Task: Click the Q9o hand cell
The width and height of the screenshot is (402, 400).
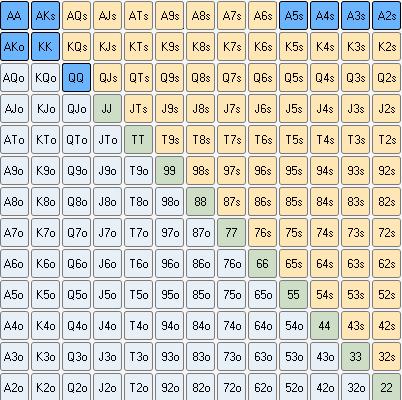Action: pyautogui.click(x=76, y=170)
